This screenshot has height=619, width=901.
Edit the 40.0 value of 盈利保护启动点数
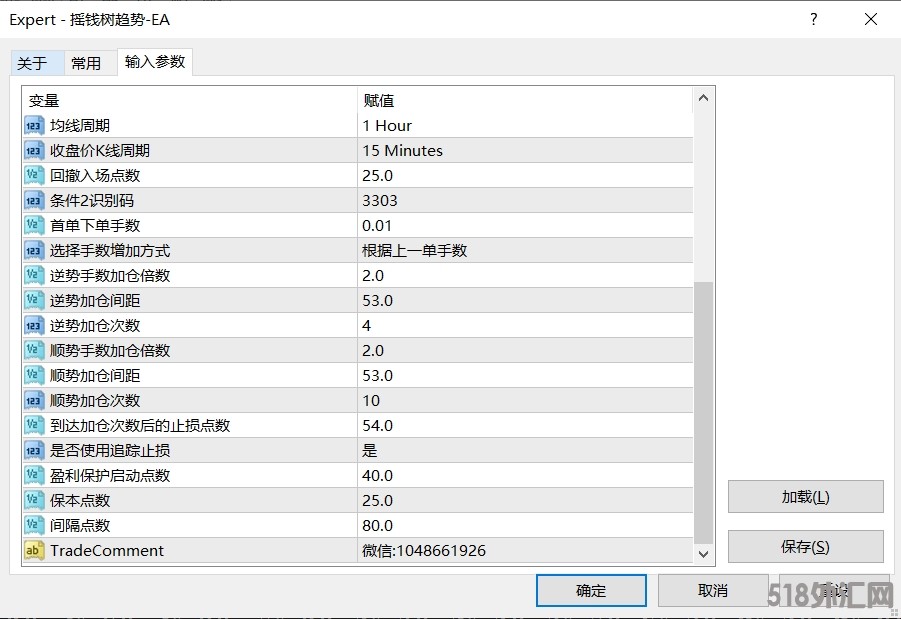[525, 475]
